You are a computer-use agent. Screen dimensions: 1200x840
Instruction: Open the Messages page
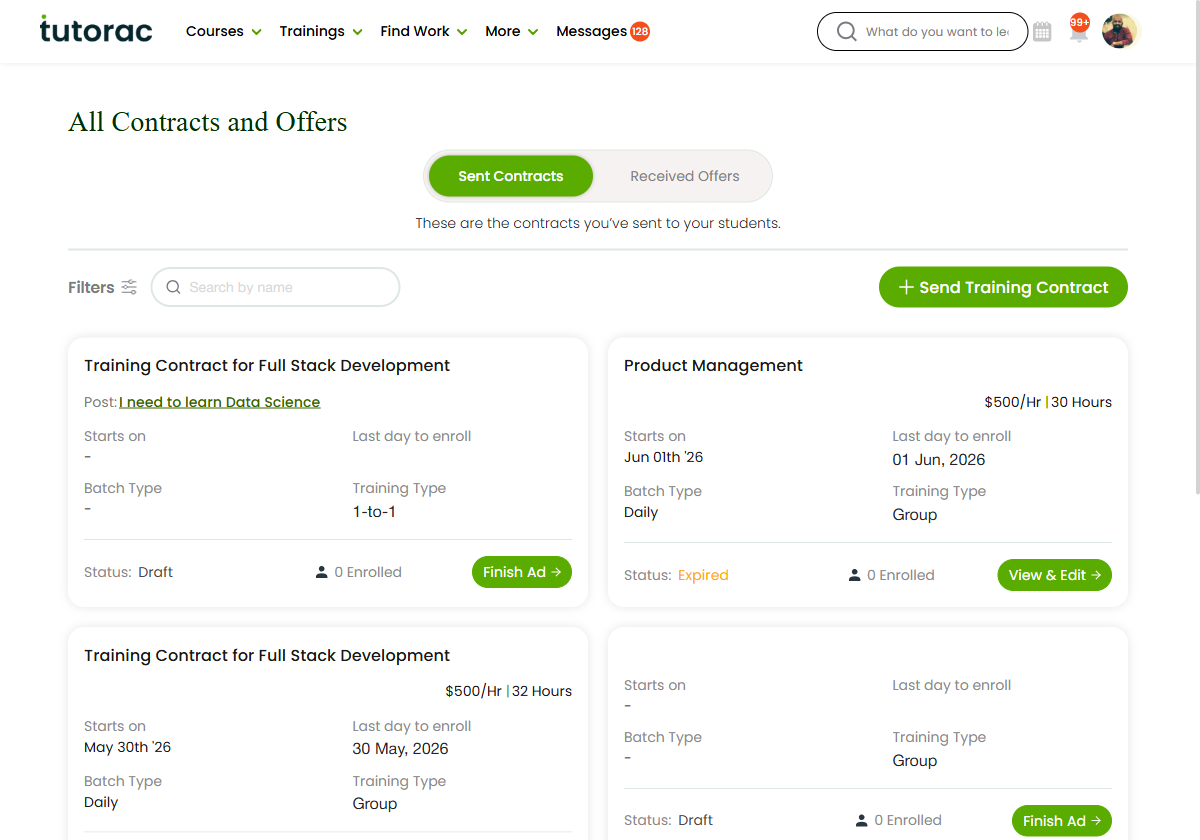(591, 31)
